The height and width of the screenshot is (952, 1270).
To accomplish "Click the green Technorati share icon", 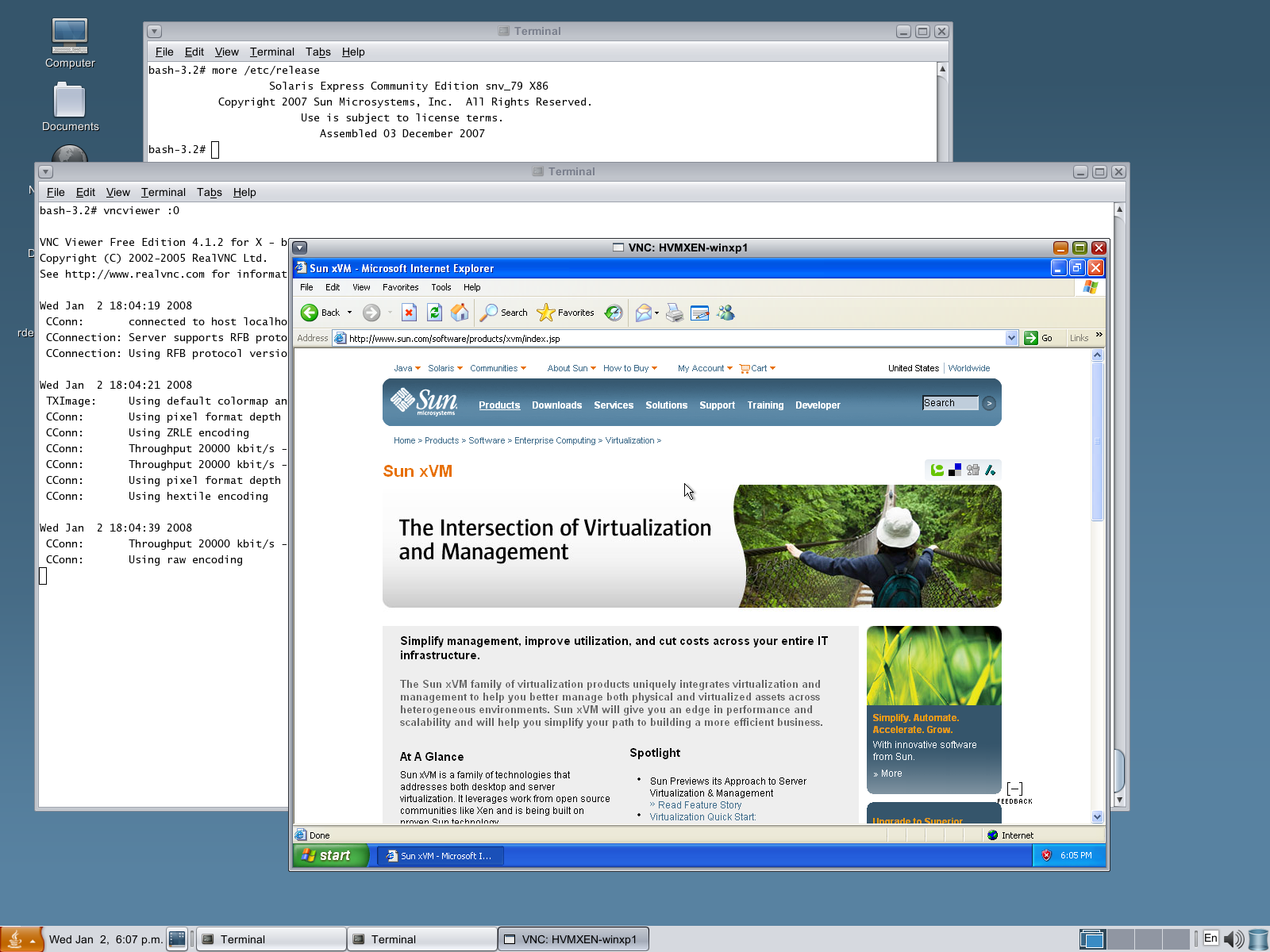I will (x=937, y=470).
